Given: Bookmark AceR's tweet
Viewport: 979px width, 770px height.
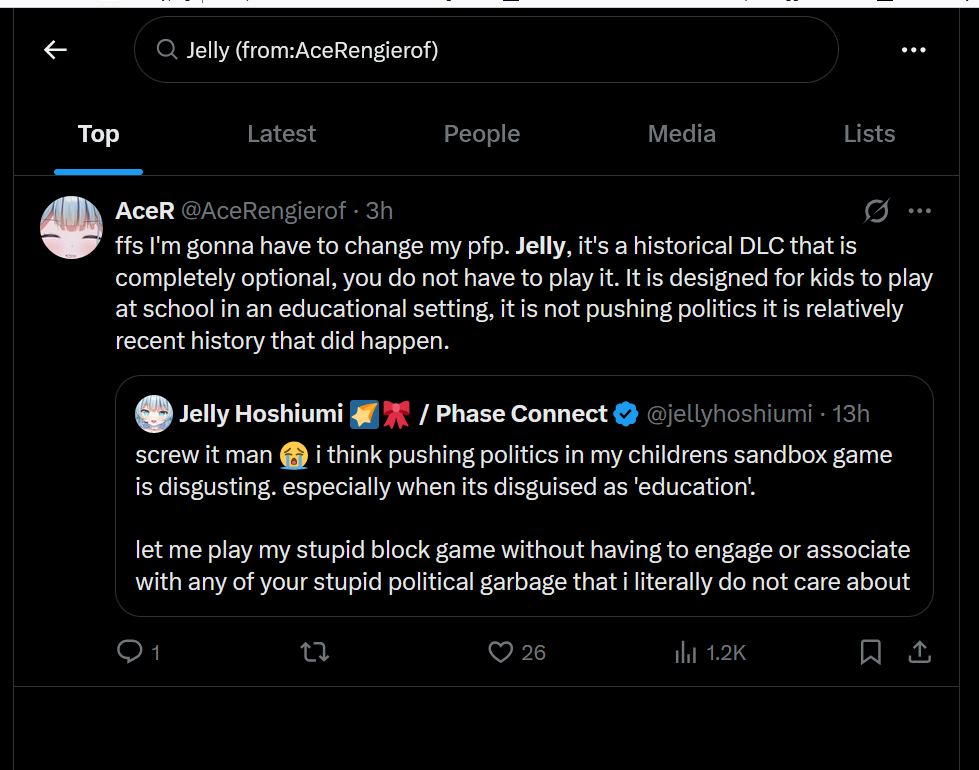Looking at the screenshot, I should 870,652.
